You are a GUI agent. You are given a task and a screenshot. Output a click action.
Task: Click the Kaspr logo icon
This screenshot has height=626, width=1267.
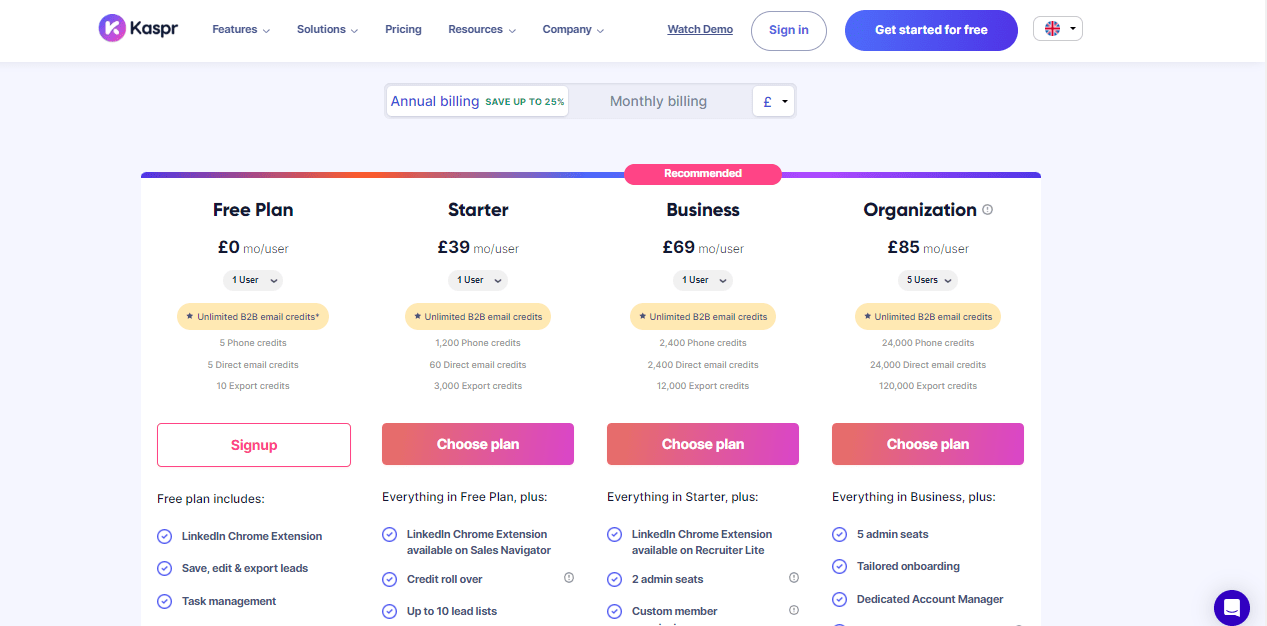point(108,28)
